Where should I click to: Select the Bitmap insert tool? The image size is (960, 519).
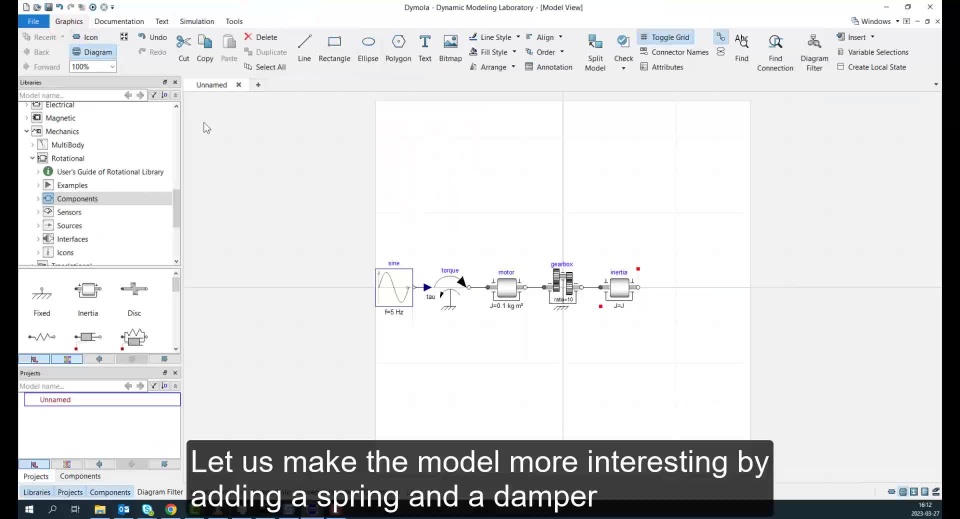450,48
